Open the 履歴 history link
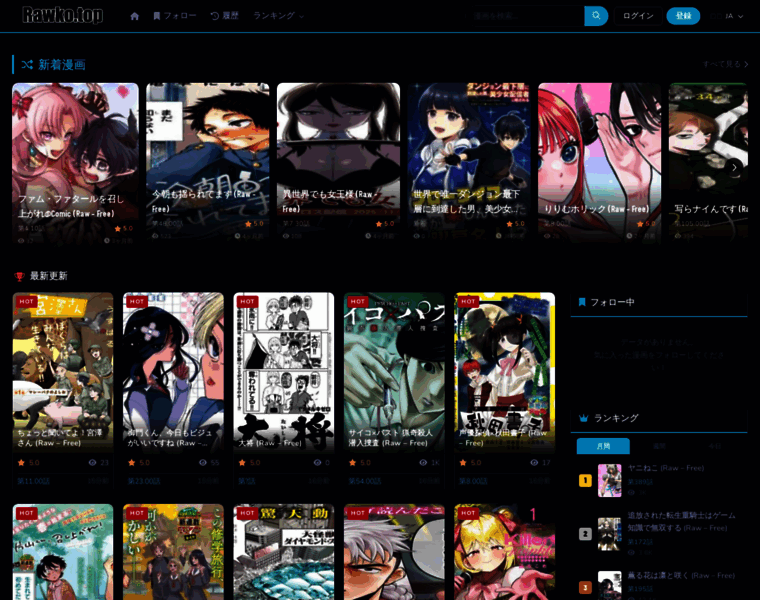Image resolution: width=760 pixels, height=600 pixels. (225, 16)
